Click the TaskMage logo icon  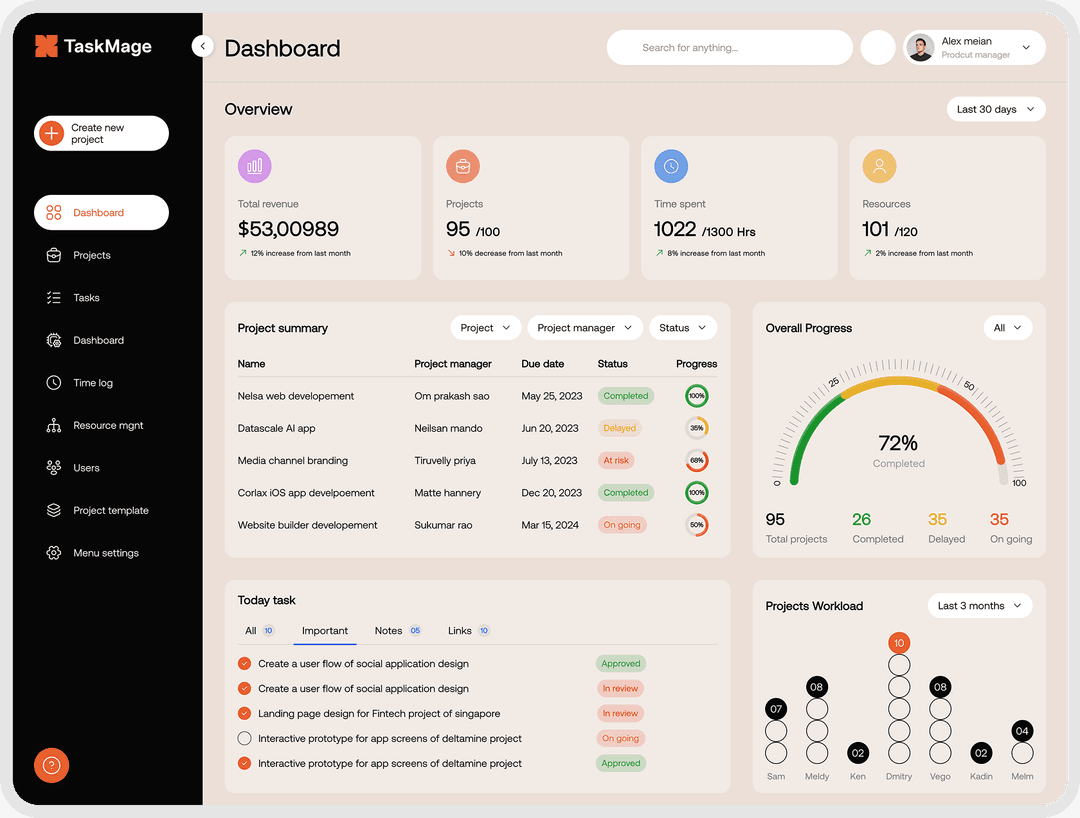click(46, 46)
